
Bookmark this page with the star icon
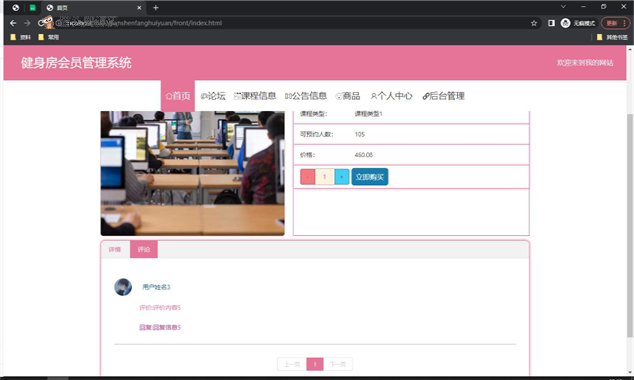coord(534,23)
